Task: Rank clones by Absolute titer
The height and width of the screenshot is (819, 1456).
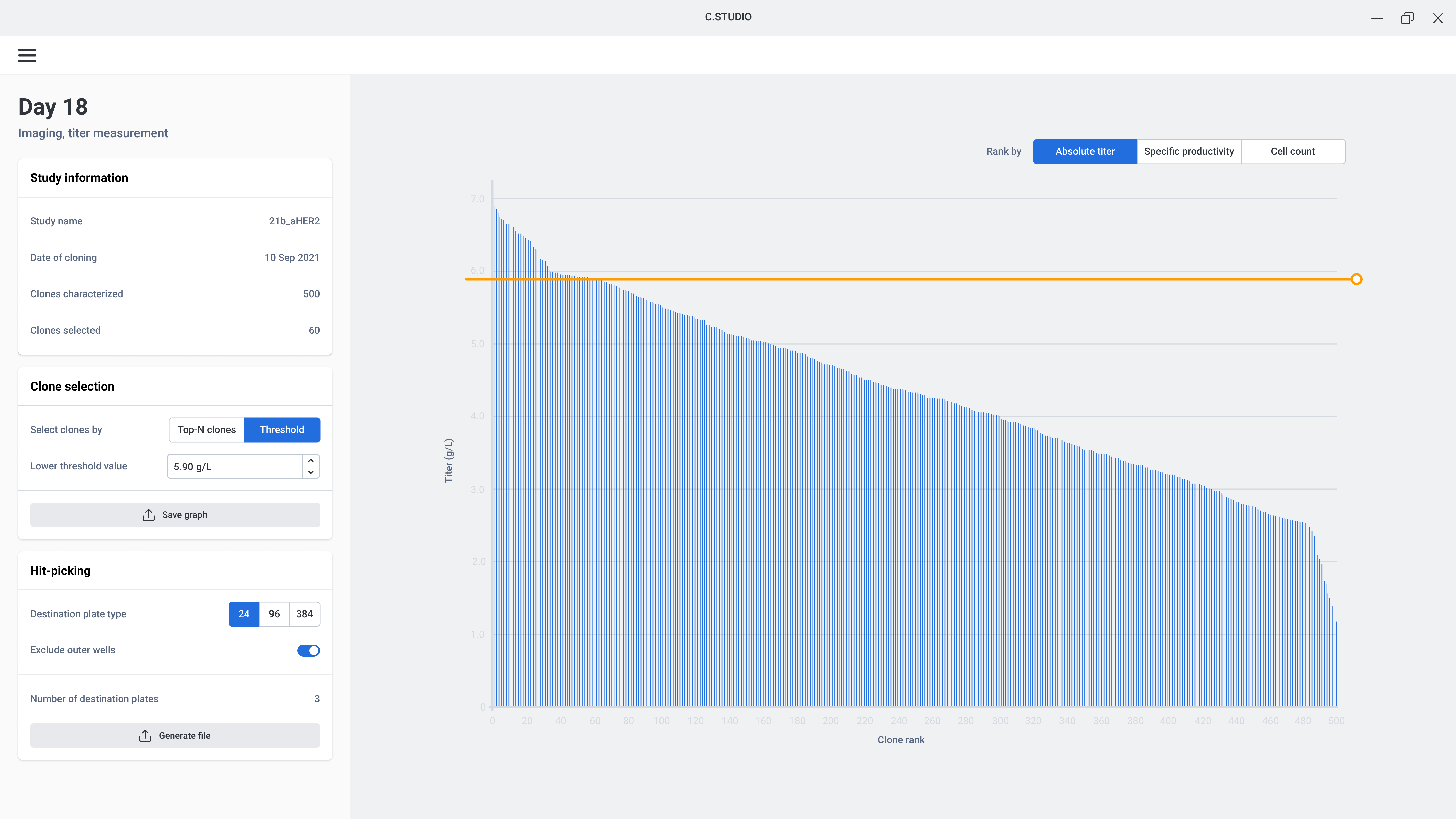Action: click(x=1085, y=151)
